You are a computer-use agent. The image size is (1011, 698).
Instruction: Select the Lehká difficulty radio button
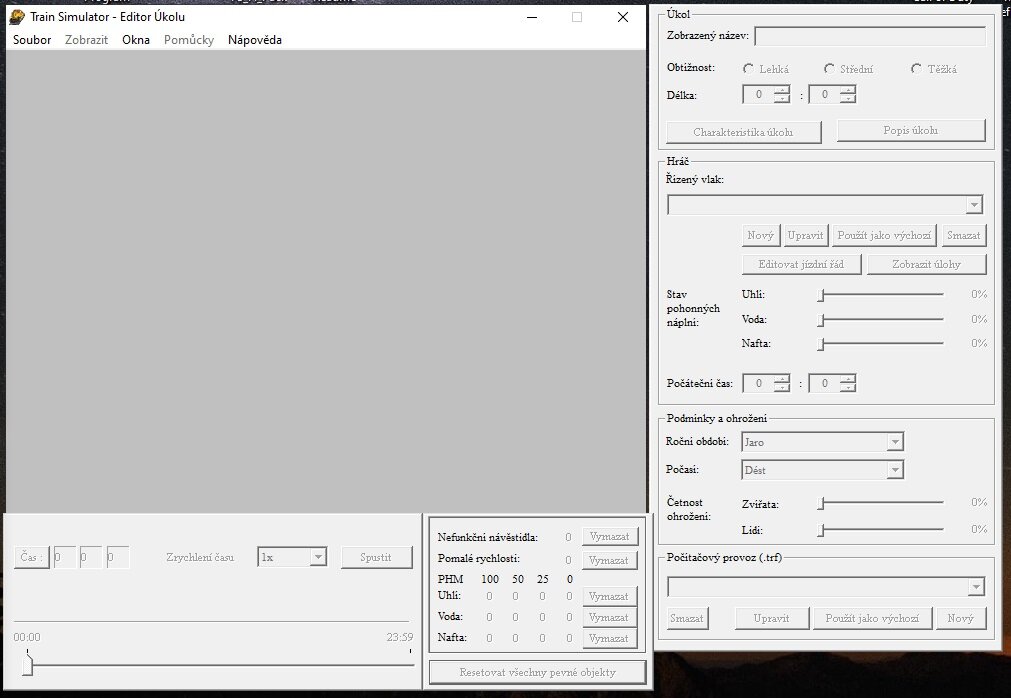coord(749,69)
